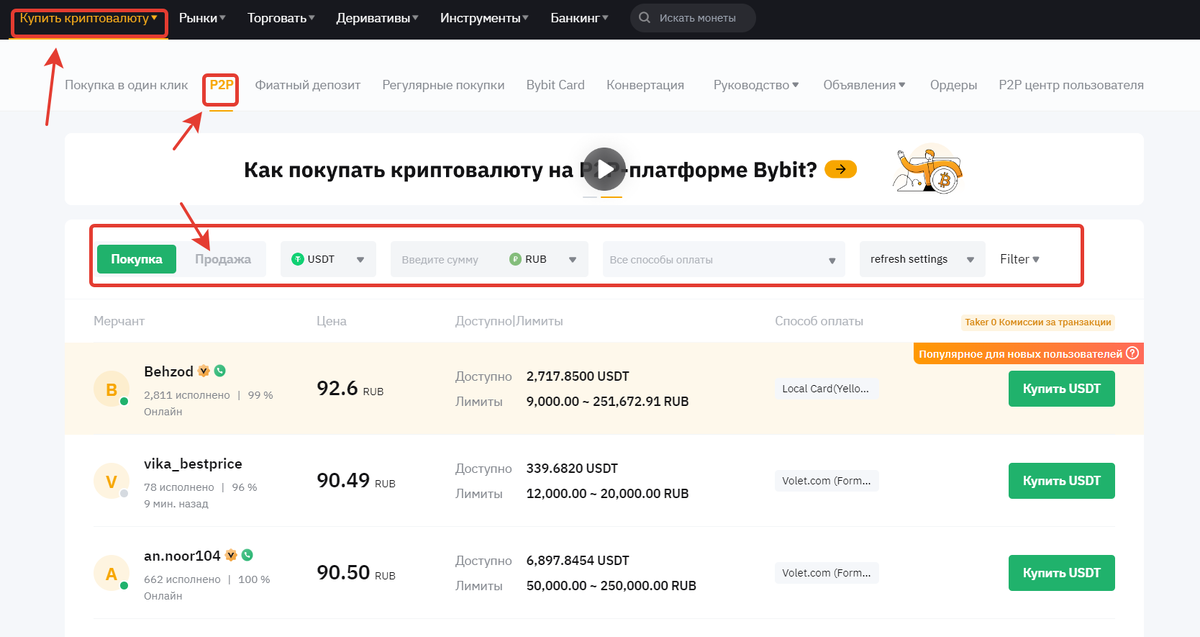
Task: Select the P2P tab
Action: pyautogui.click(x=221, y=85)
